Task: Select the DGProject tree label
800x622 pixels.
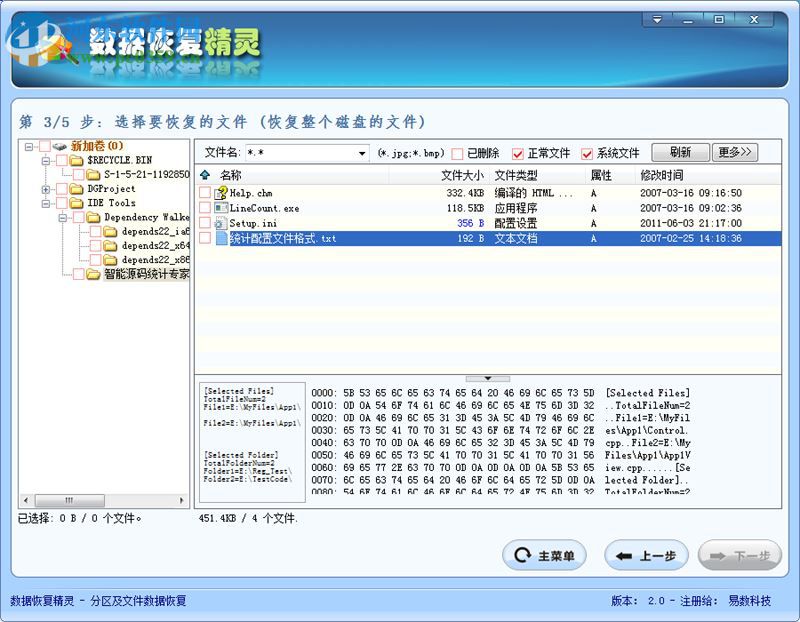Action: [111, 189]
